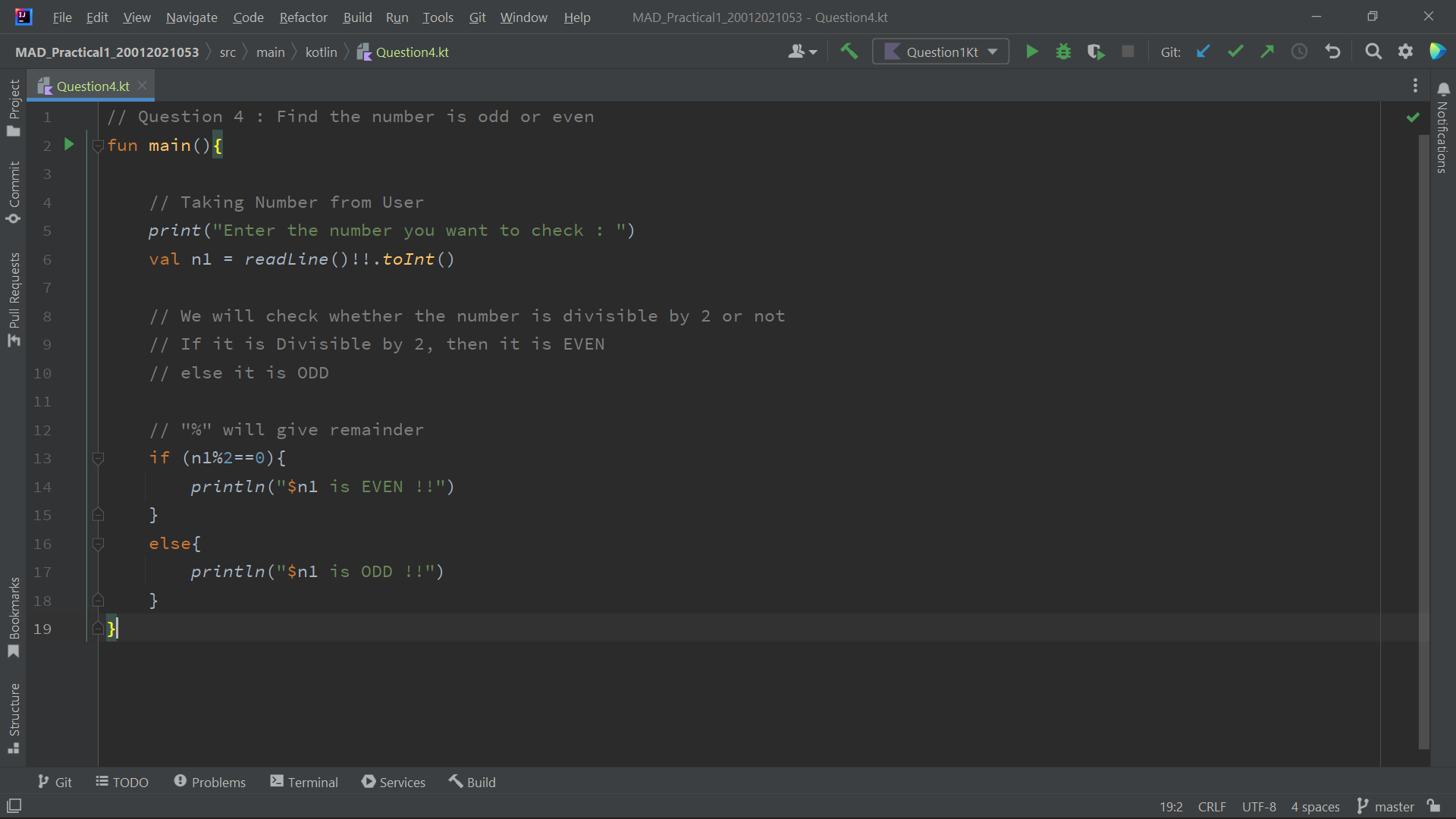Run Question1Kt with coverage
This screenshot has width=1456, height=819.
1096,51
